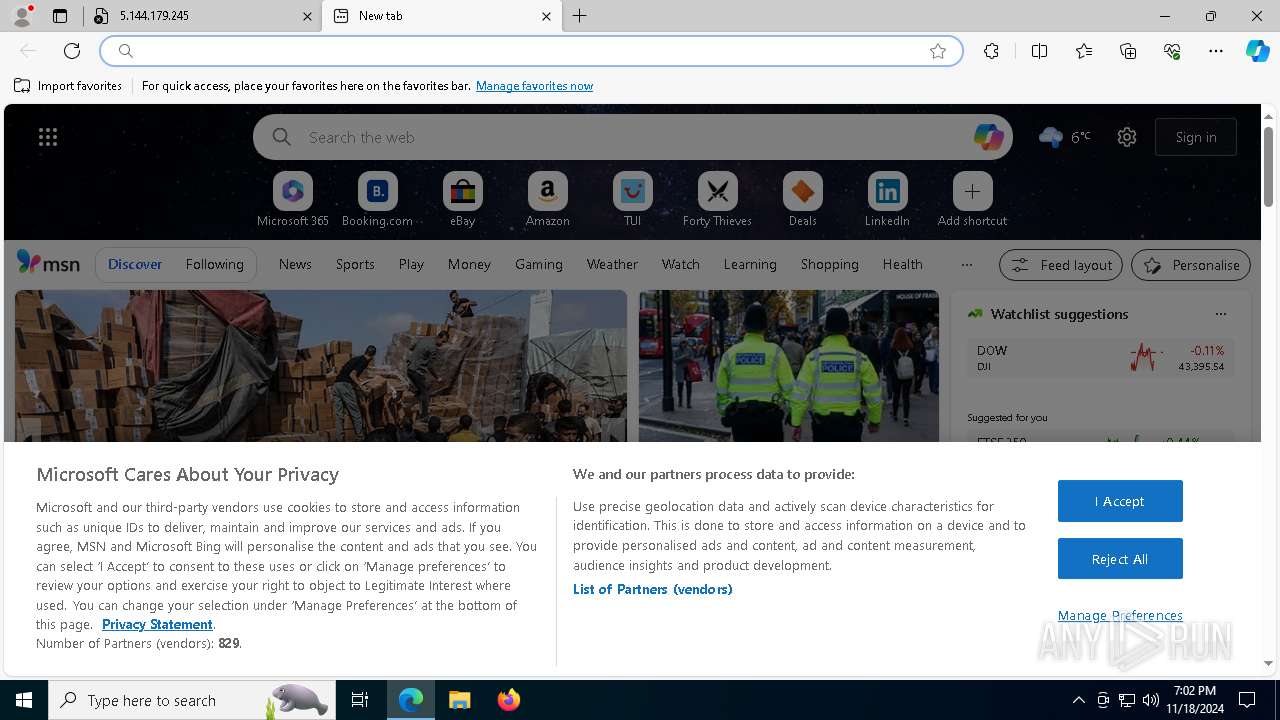Focus the browser address bar
The image size is (1280, 720).
click(530, 51)
